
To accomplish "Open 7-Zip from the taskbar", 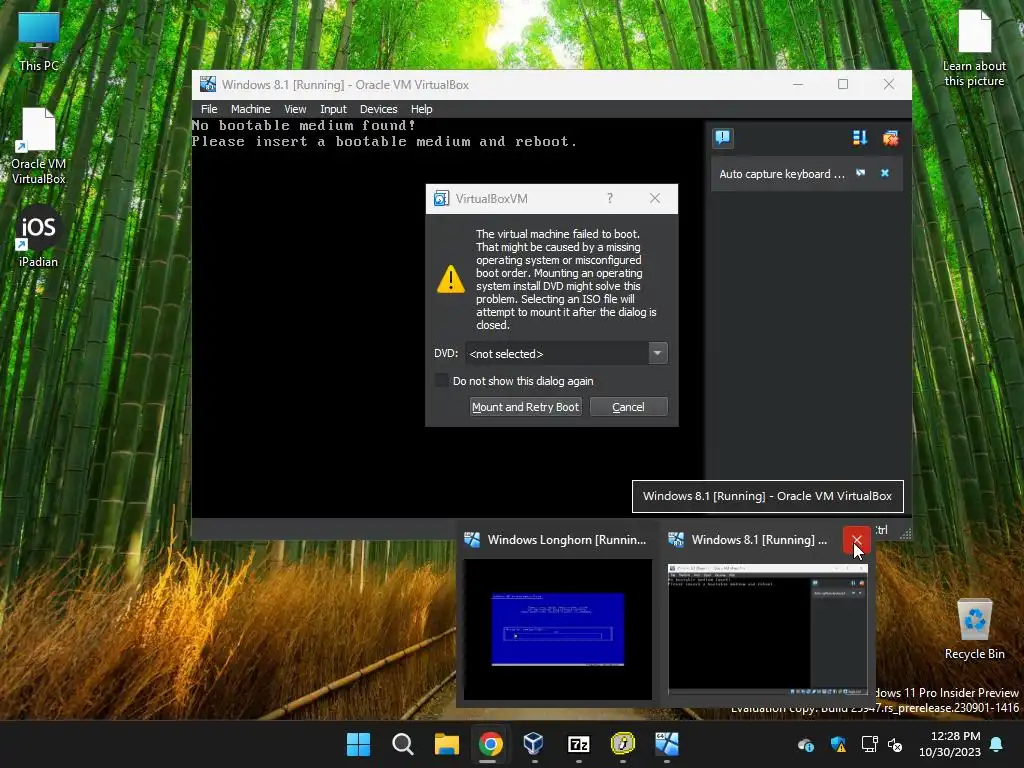I will click(x=579, y=744).
